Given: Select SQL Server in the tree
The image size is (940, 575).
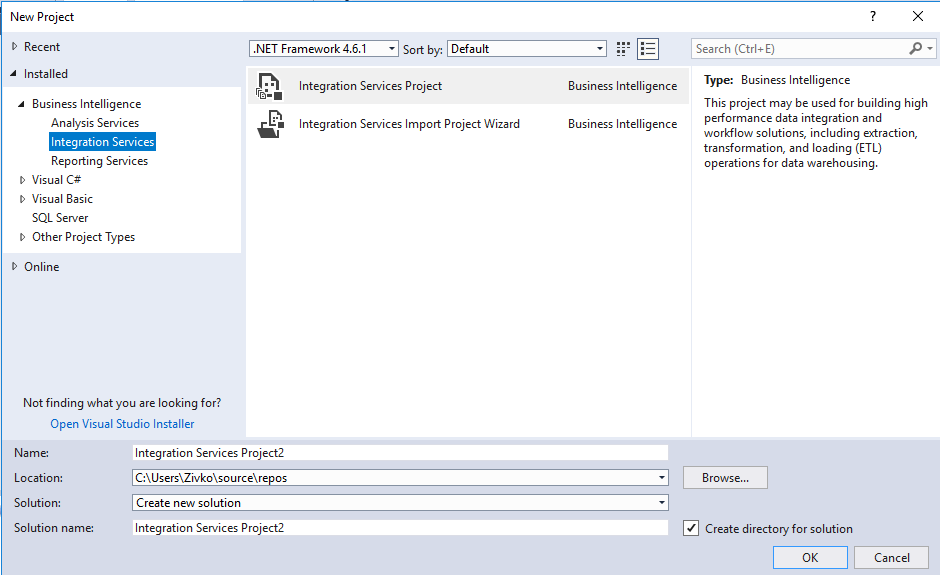Looking at the screenshot, I should (x=60, y=218).
